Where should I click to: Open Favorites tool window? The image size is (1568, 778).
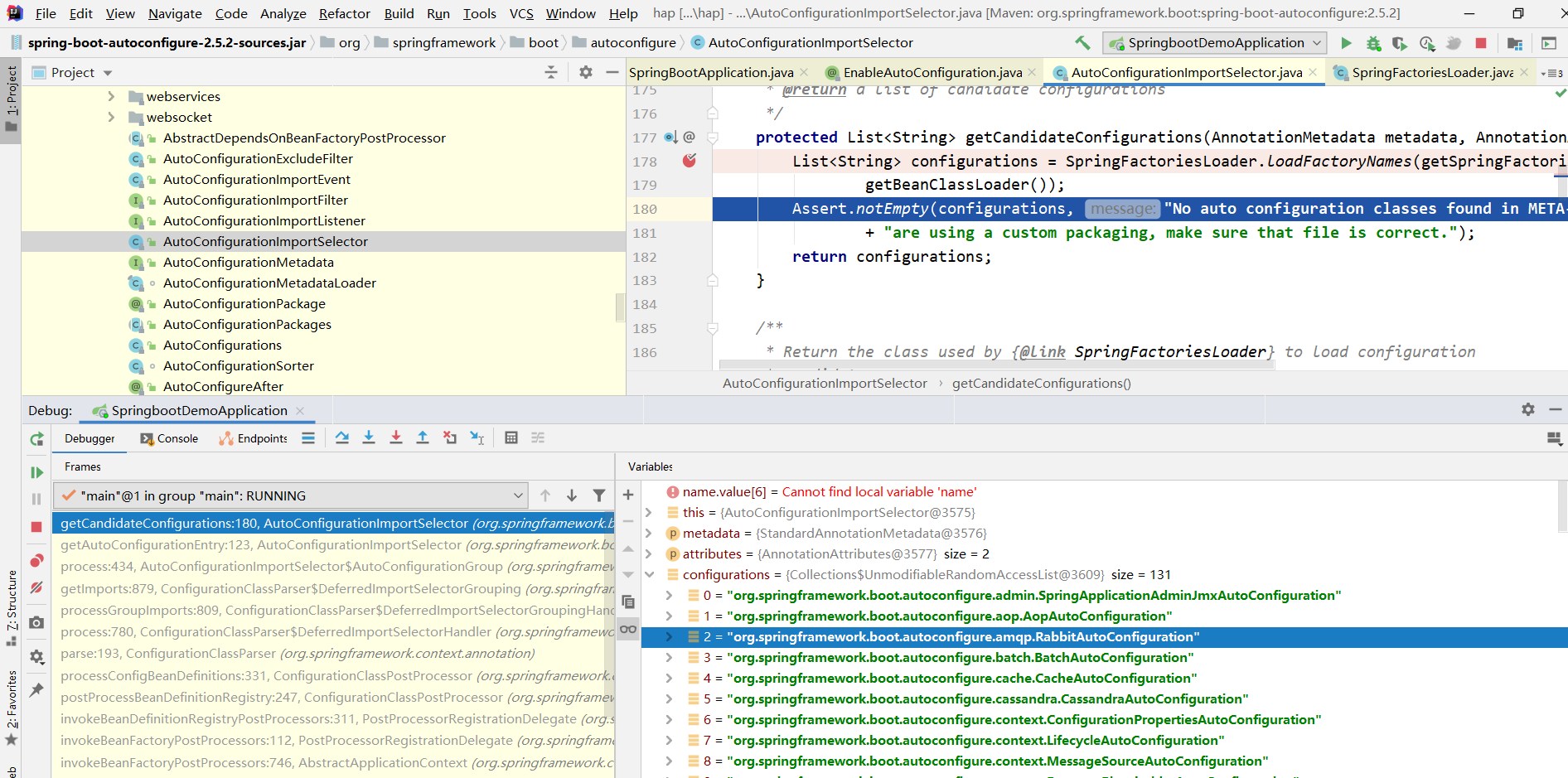click(11, 707)
